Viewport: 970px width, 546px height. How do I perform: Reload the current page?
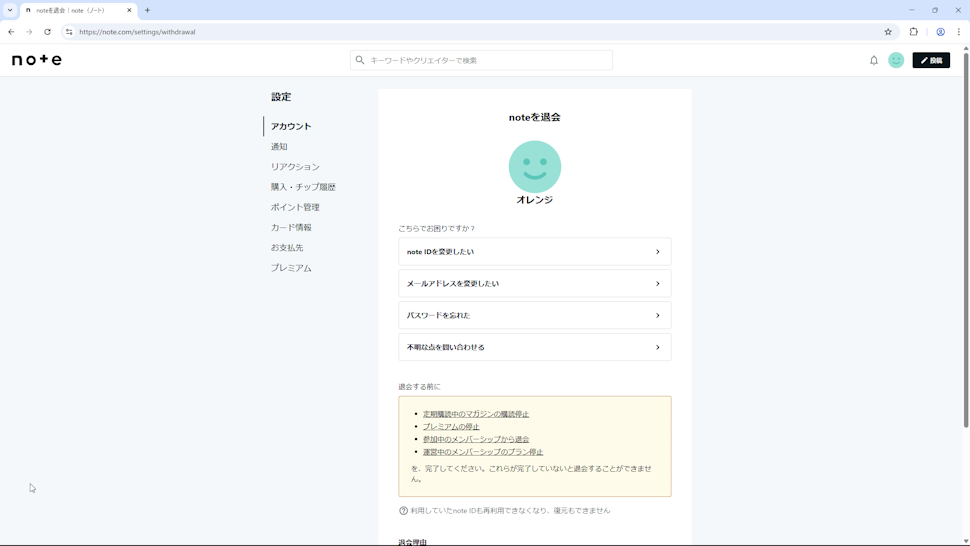(47, 32)
